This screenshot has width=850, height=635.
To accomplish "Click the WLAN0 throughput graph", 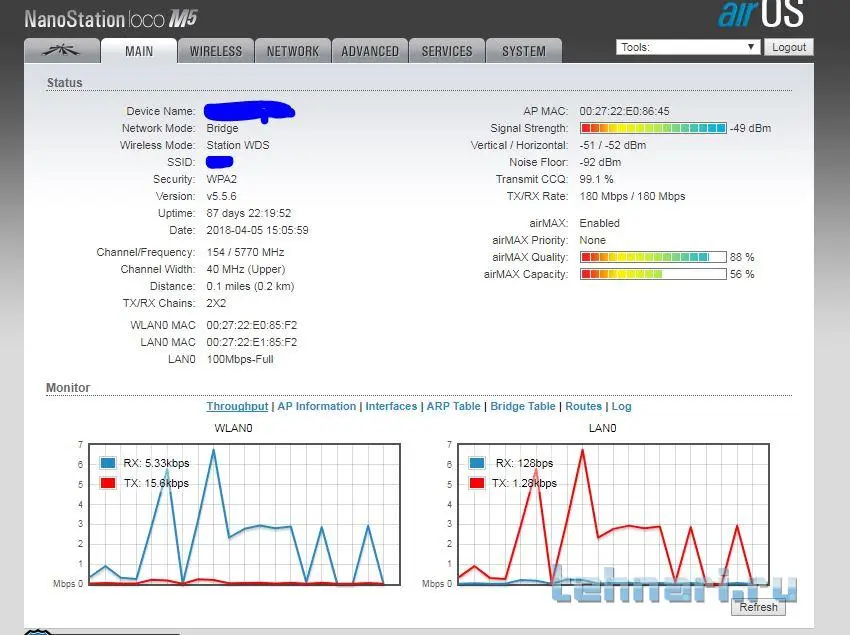I will (x=244, y=514).
